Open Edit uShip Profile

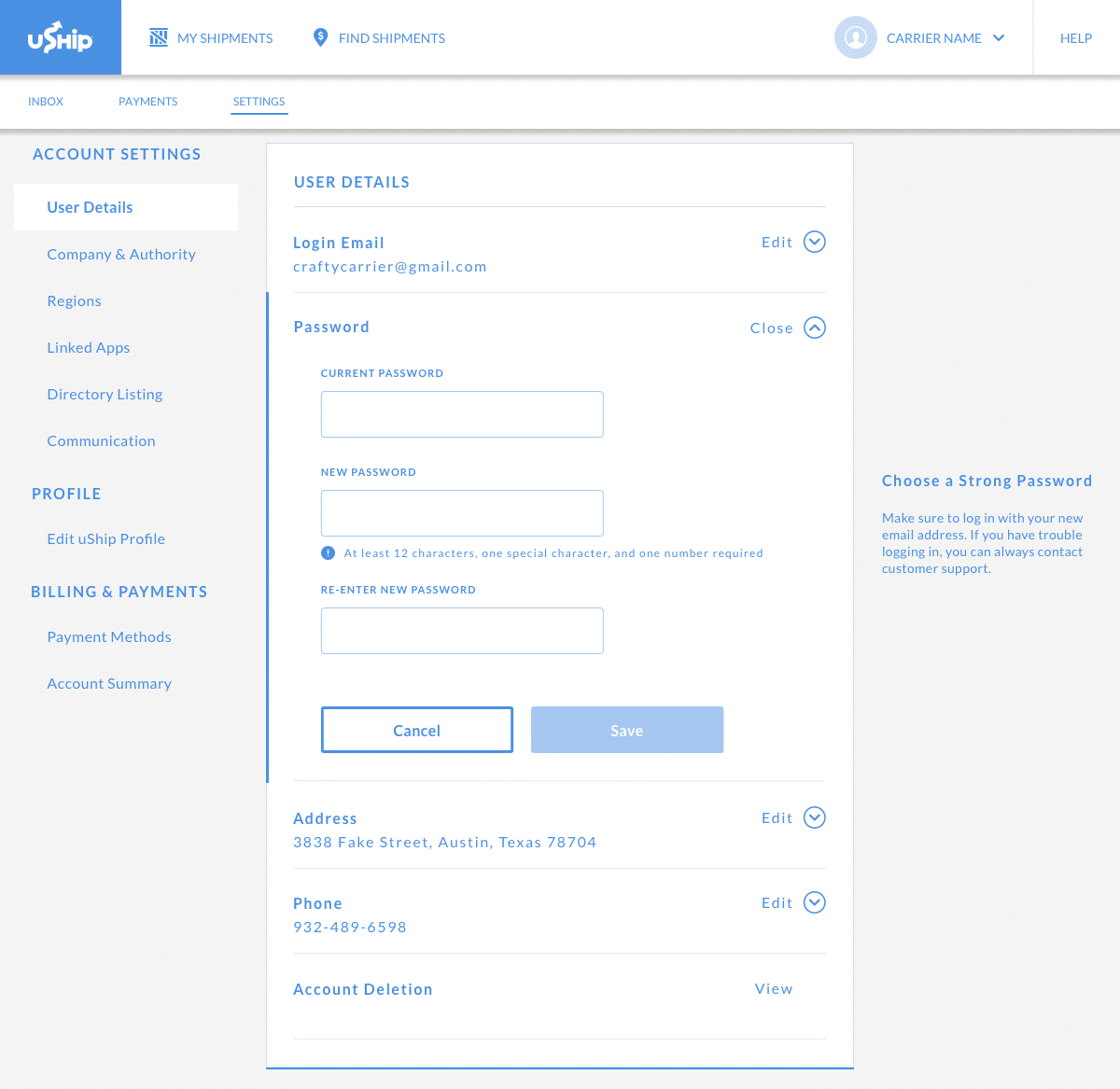click(106, 538)
